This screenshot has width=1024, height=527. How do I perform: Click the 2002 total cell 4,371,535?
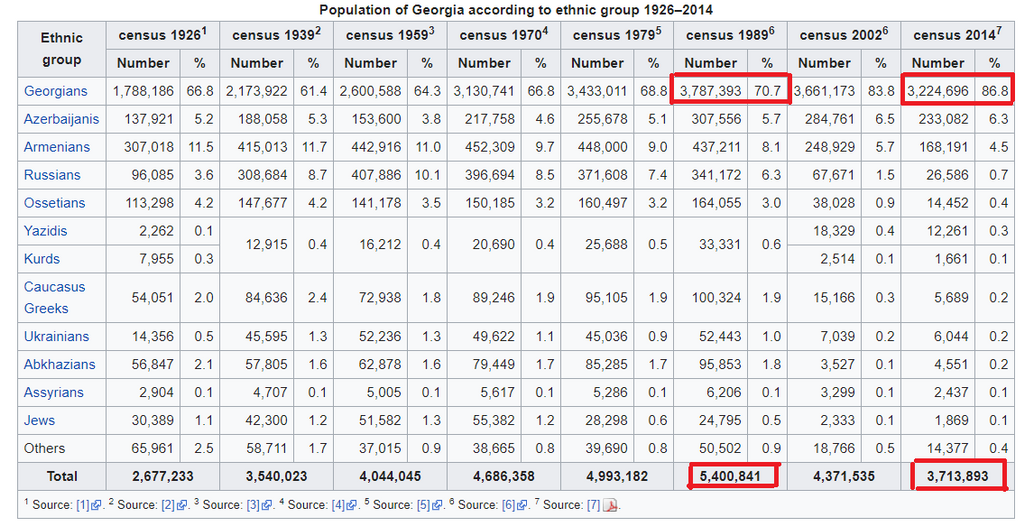(x=844, y=476)
